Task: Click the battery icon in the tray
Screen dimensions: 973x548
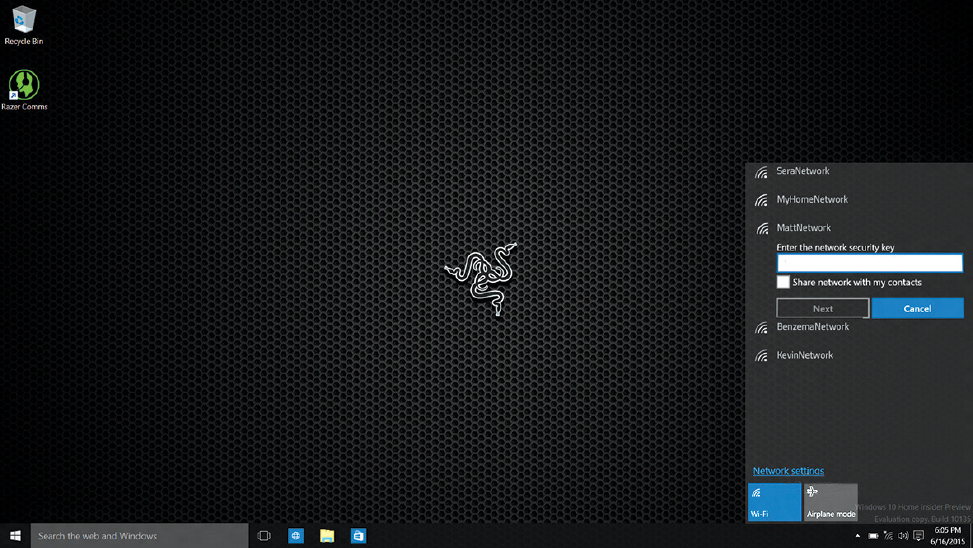Action: (x=873, y=536)
